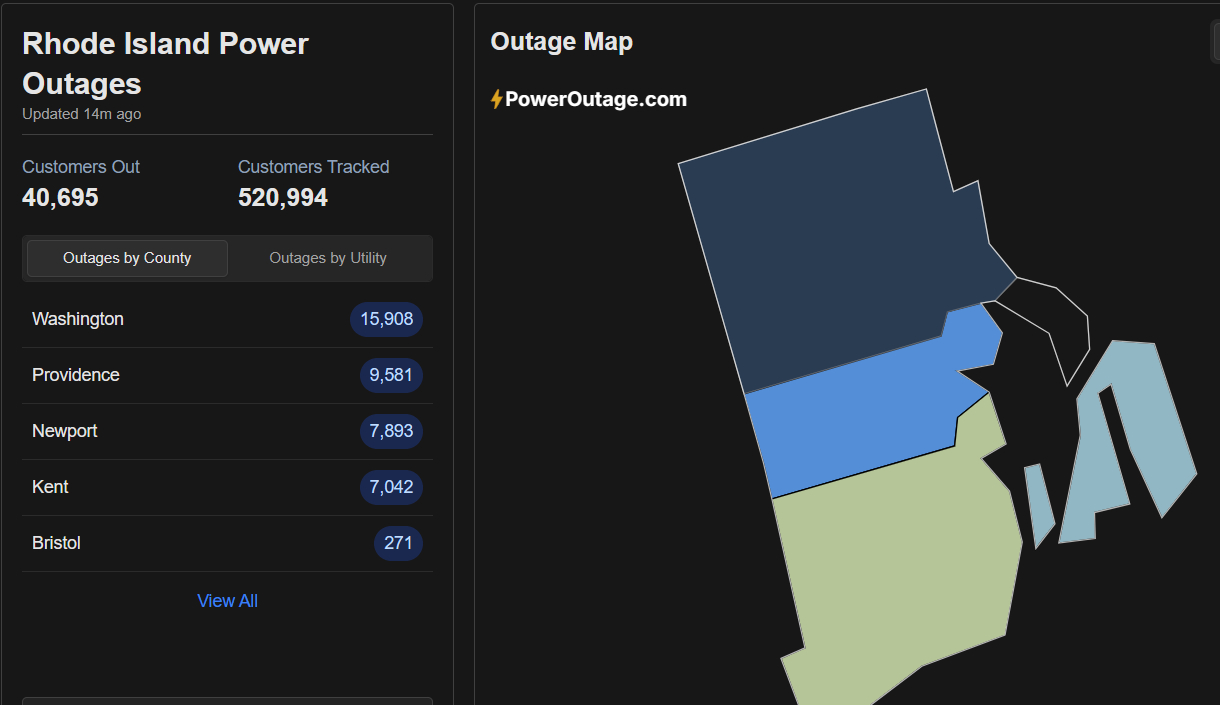The height and width of the screenshot is (705, 1220).
Task: Click the PowerOutage.com lightning bolt icon
Action: point(496,100)
